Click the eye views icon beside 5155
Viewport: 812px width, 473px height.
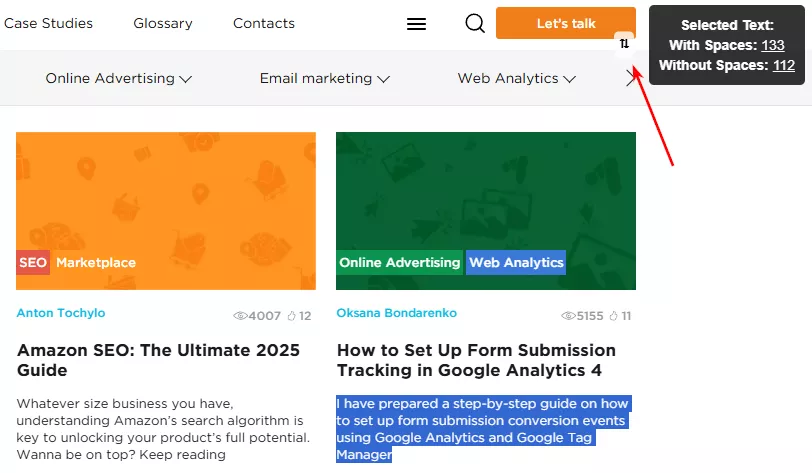click(x=569, y=316)
